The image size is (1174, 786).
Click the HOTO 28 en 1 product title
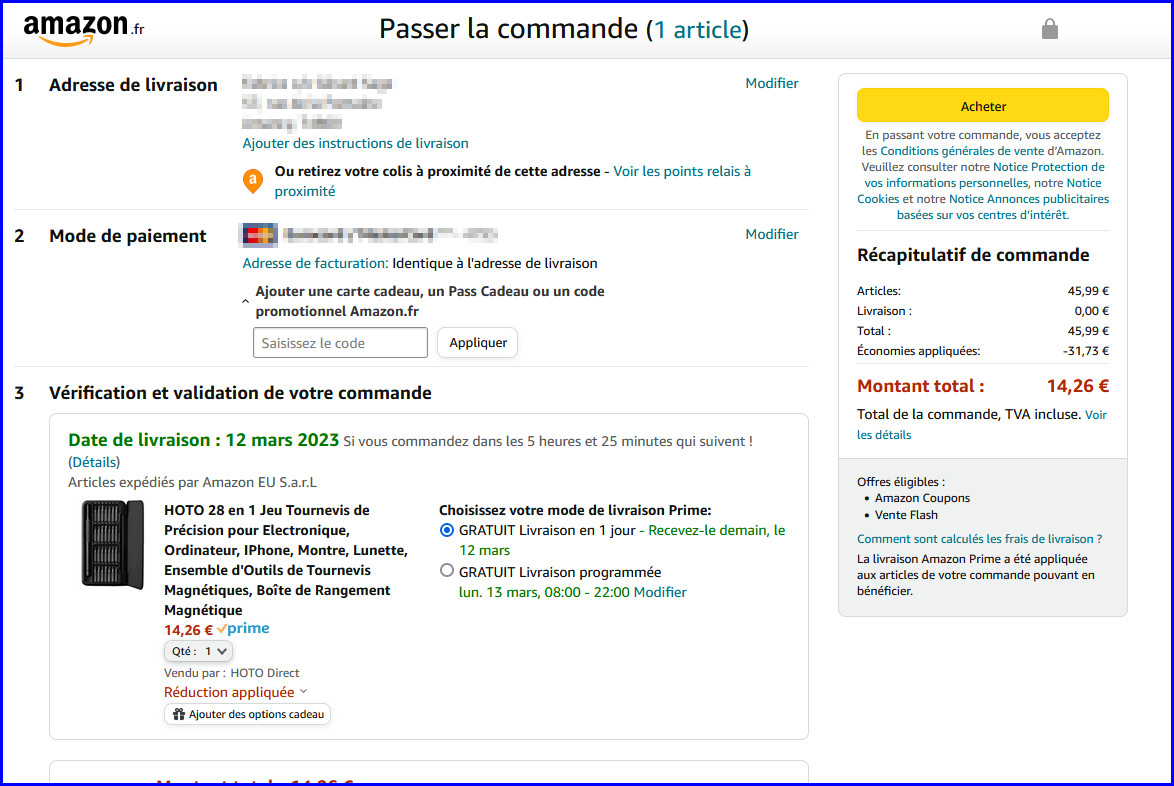coord(286,560)
